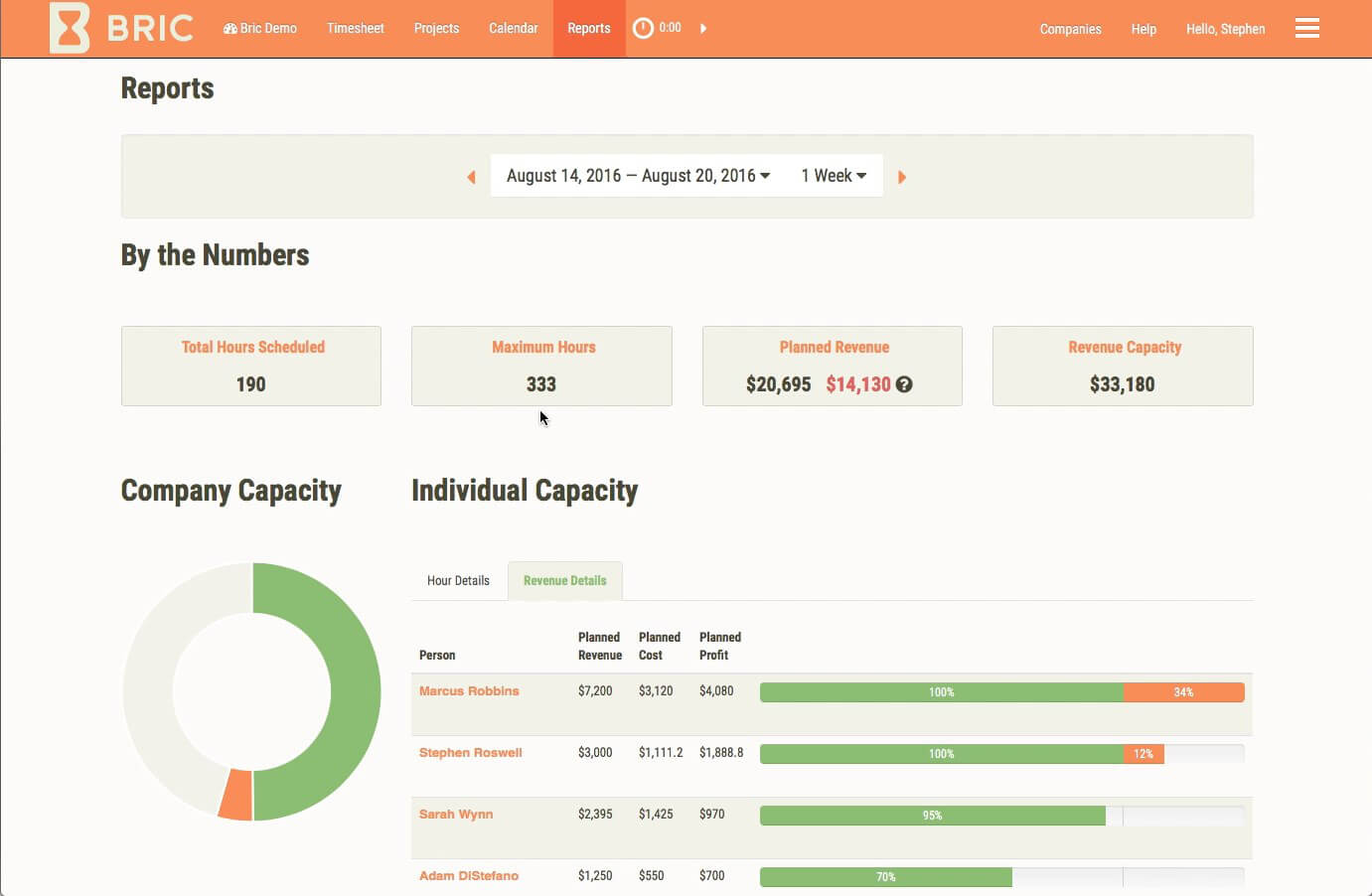Image resolution: width=1372 pixels, height=896 pixels.
Task: Switch to the Hour Details tab
Action: [x=458, y=580]
